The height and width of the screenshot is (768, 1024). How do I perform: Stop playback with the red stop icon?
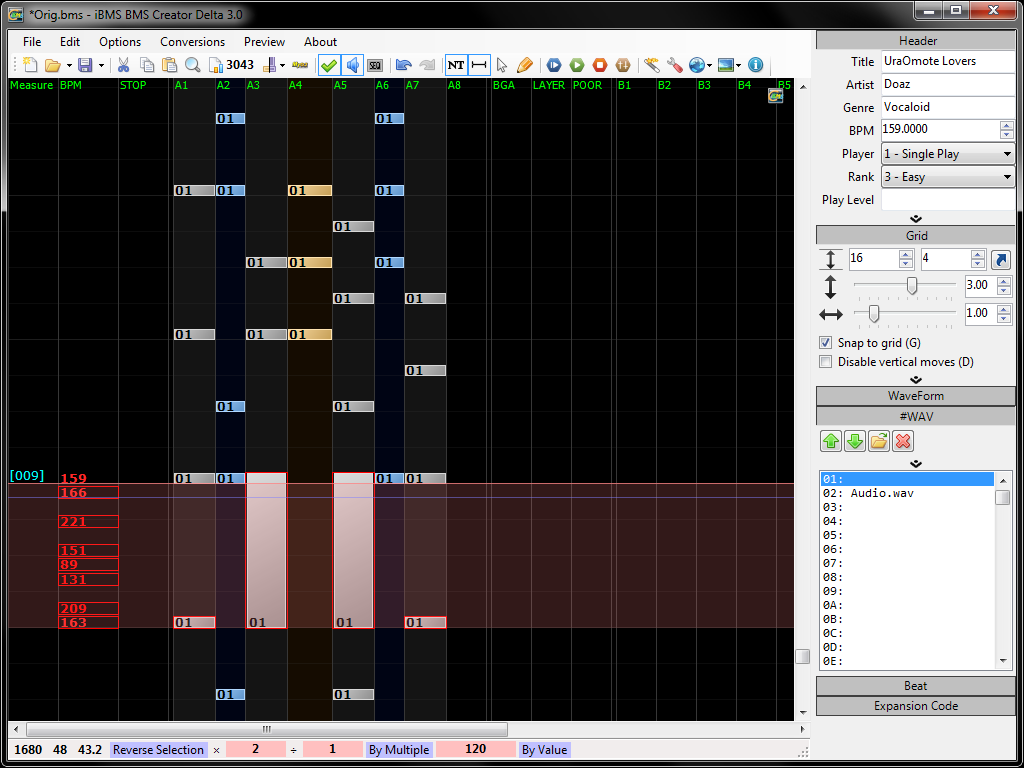click(x=599, y=64)
